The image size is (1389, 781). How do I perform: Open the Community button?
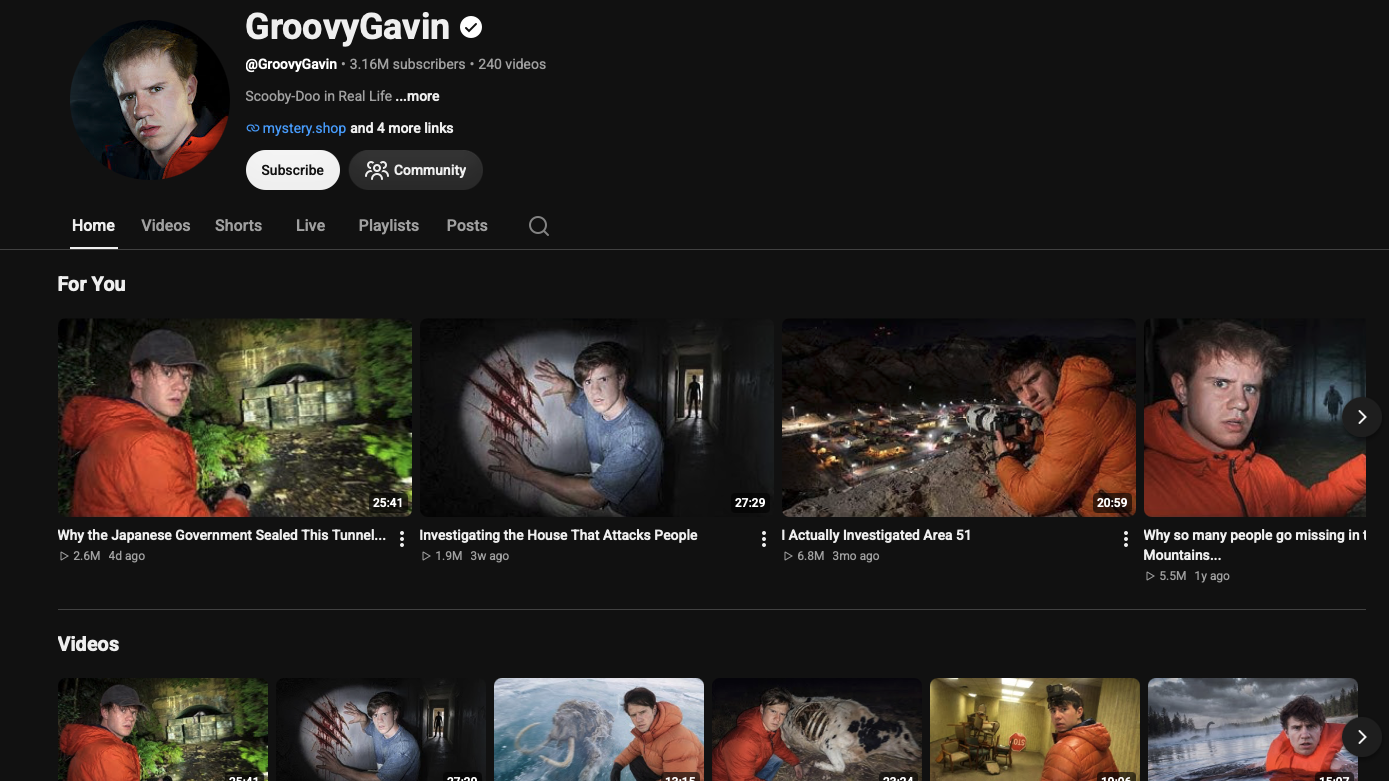416,170
